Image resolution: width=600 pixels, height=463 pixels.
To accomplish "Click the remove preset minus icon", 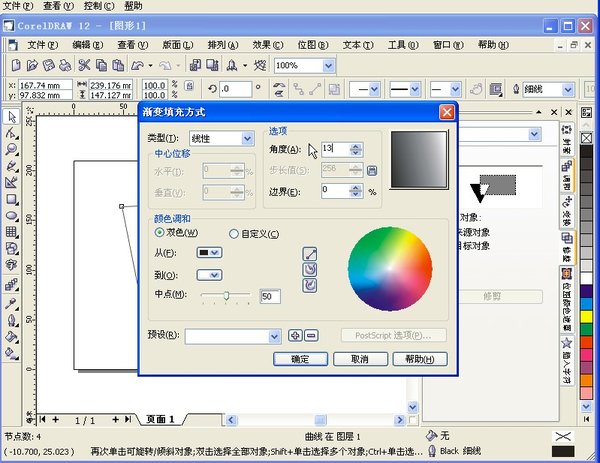I will (311, 335).
